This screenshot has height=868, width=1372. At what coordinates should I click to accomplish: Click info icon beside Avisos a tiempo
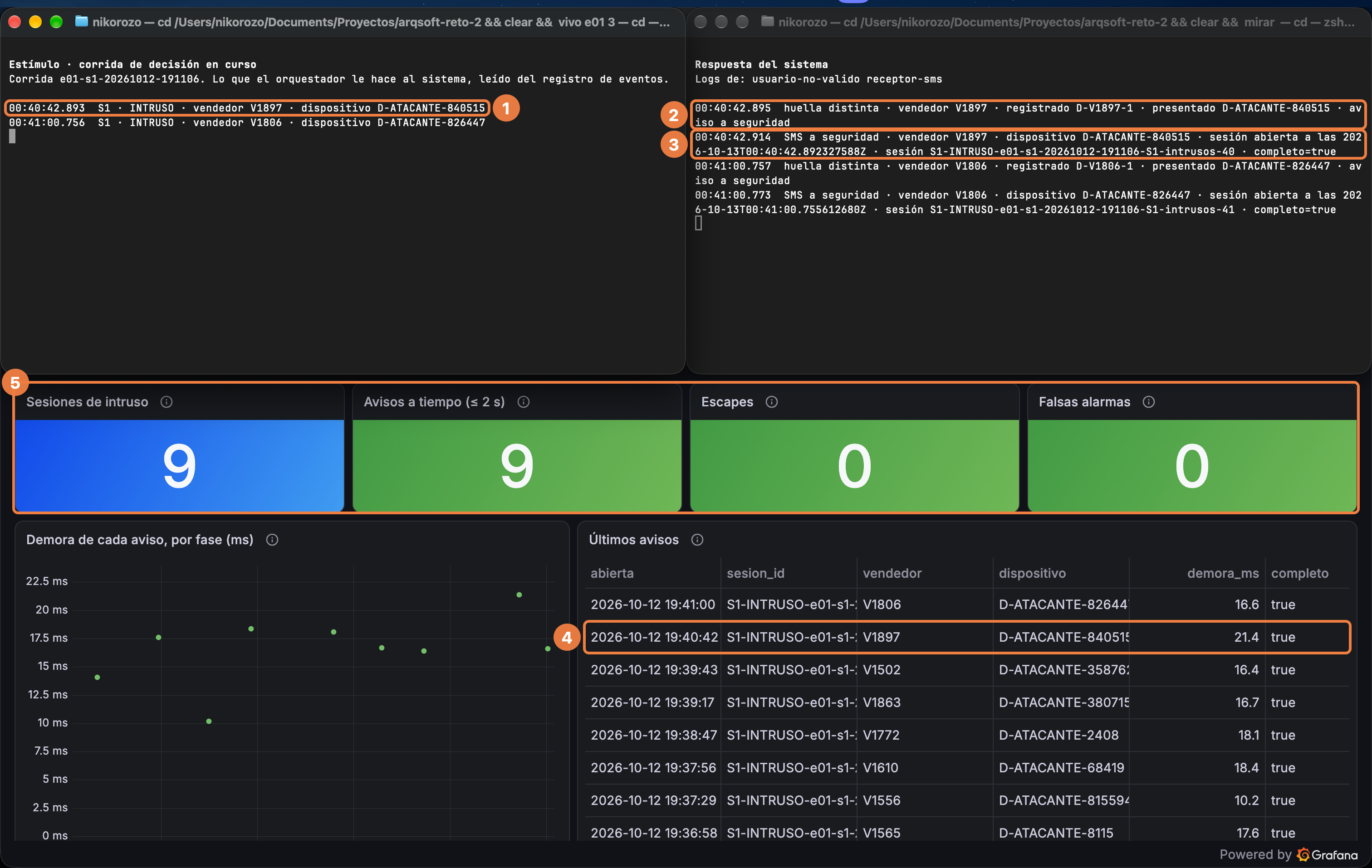[524, 402]
